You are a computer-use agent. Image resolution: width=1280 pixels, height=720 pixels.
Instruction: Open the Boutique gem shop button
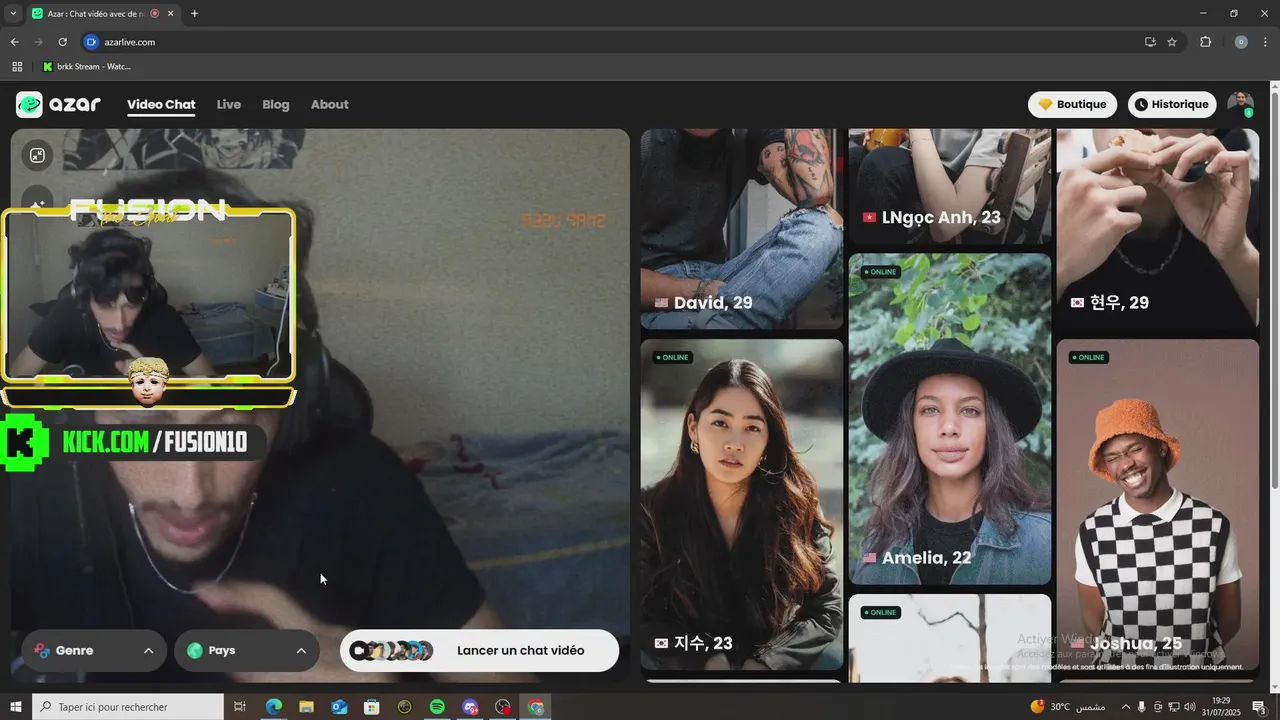click(1072, 104)
